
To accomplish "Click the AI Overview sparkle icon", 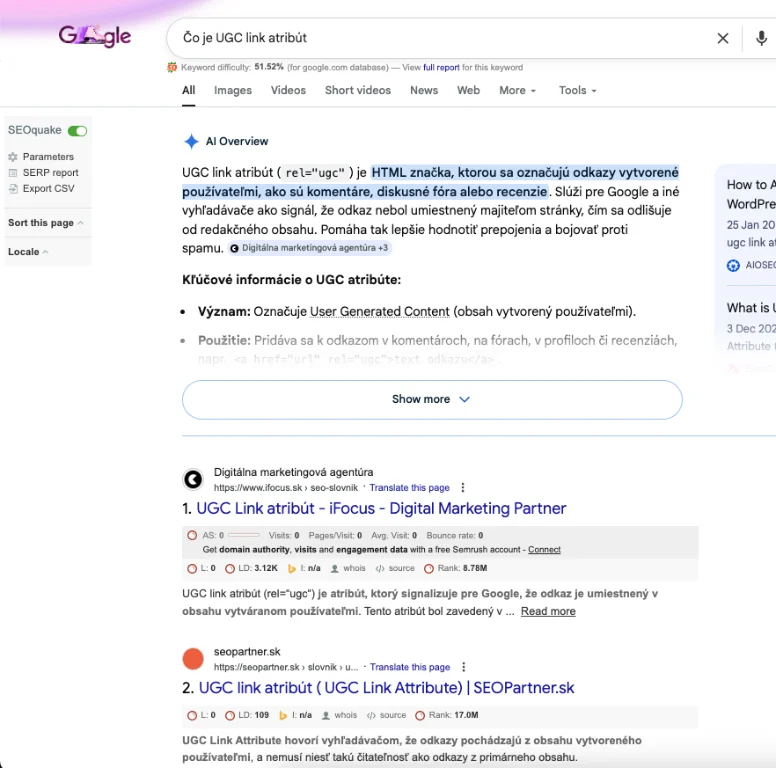I will [x=191, y=141].
